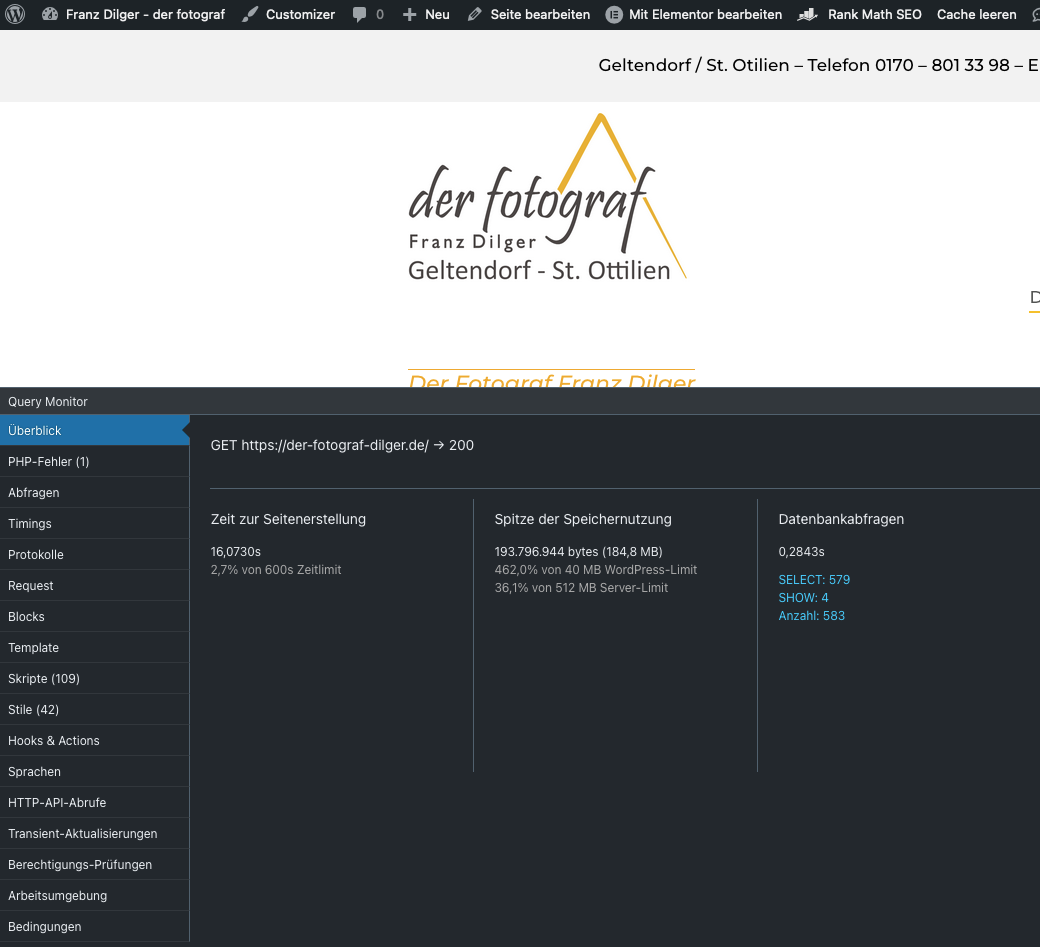Open the Transient-Aktualisierungen panel
Image resolution: width=1040 pixels, height=947 pixels.
pyautogui.click(x=94, y=834)
